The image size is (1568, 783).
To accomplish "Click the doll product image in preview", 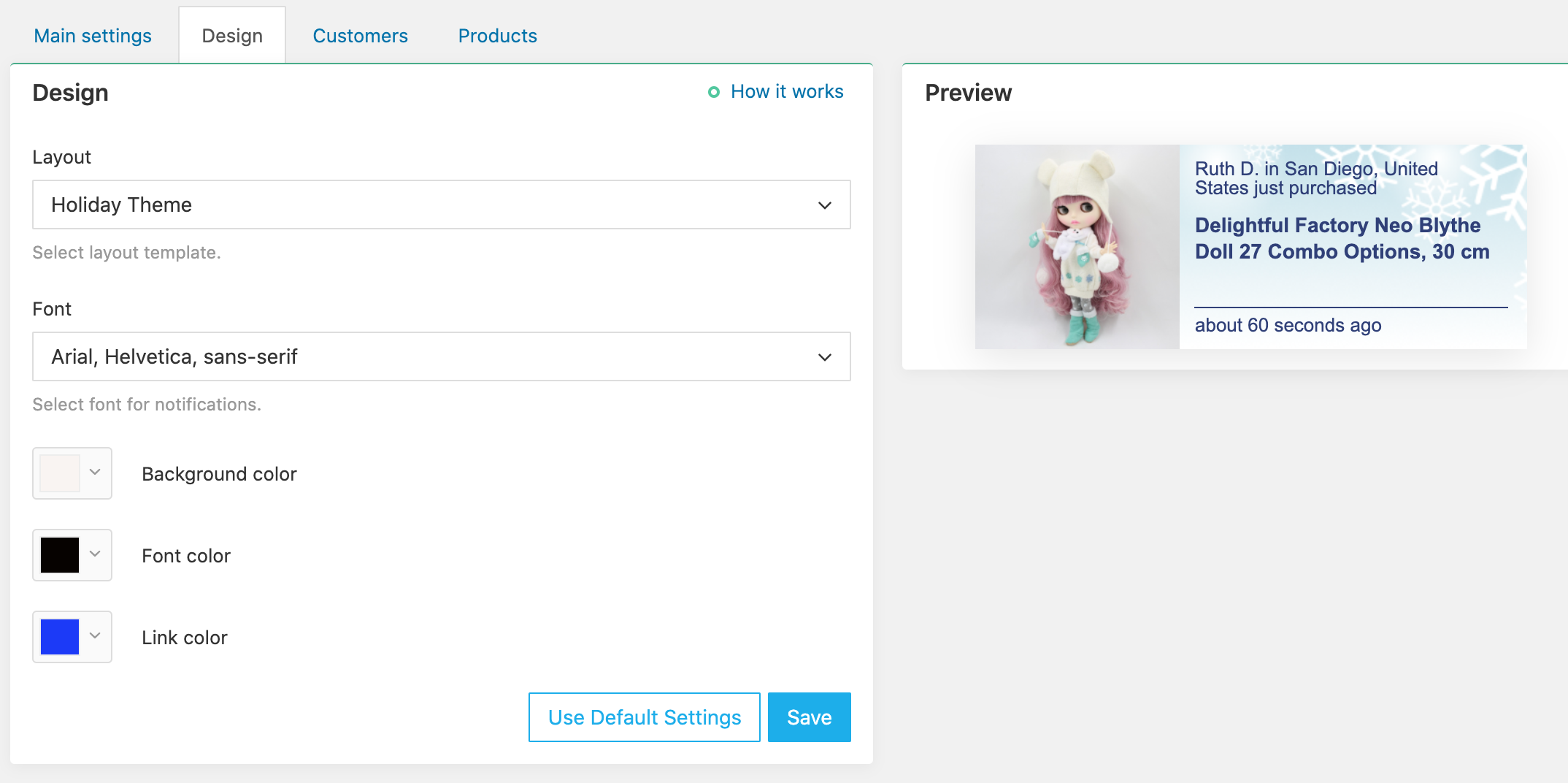I will (1077, 247).
